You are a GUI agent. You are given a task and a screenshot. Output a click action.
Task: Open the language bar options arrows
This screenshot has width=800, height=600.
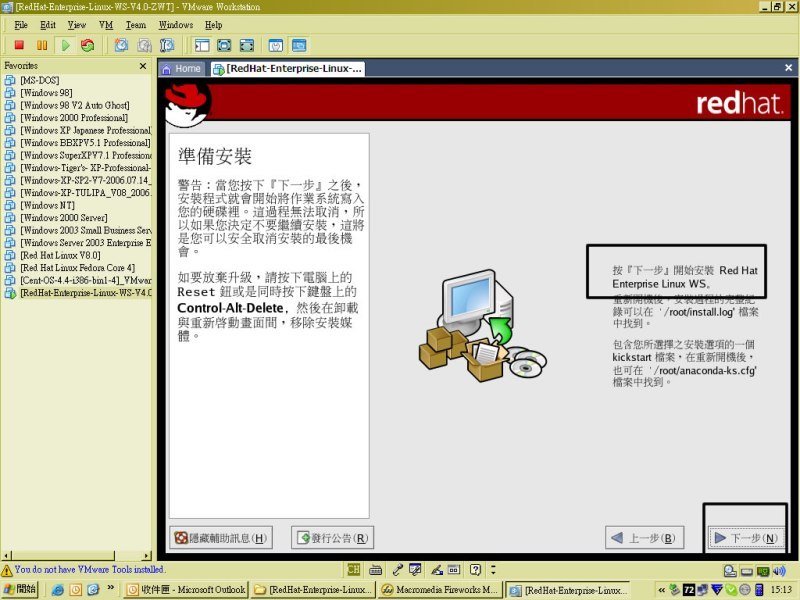[493, 569]
